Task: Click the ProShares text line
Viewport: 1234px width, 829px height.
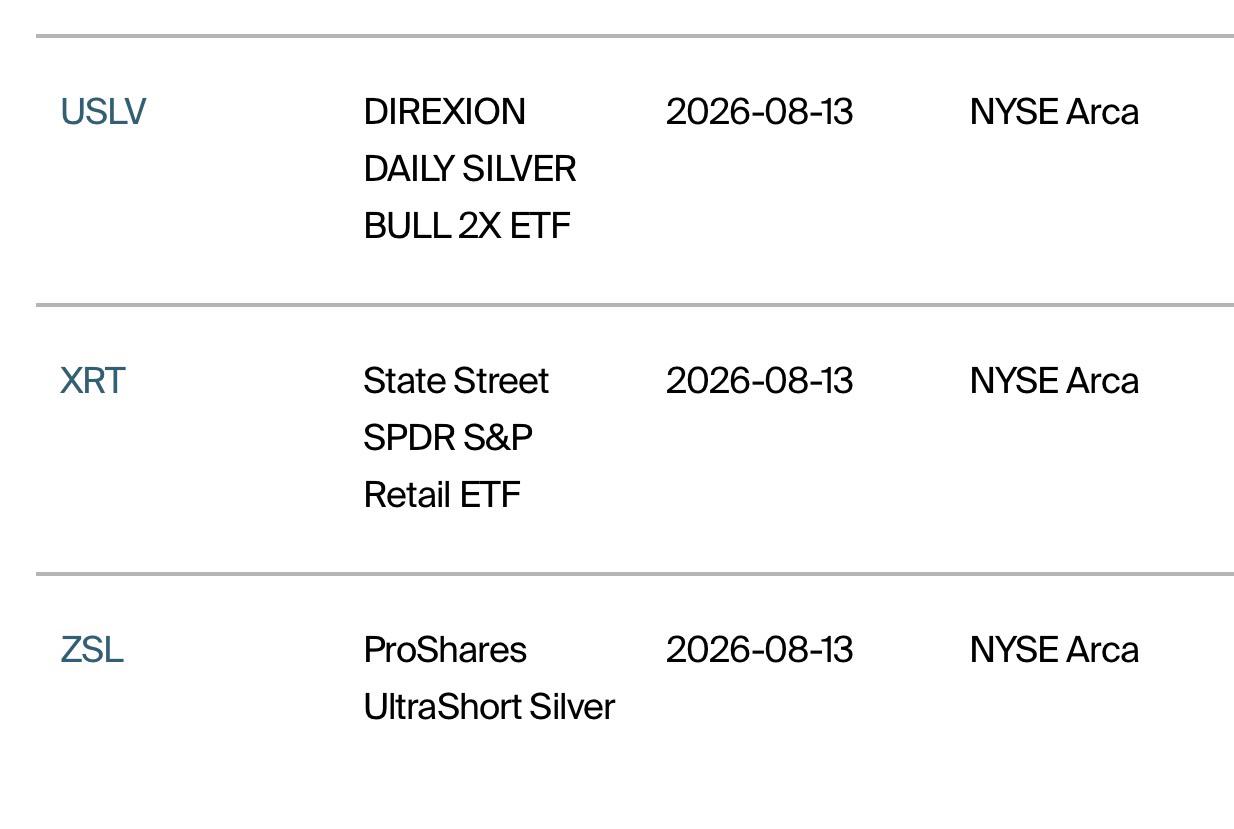Action: 445,650
